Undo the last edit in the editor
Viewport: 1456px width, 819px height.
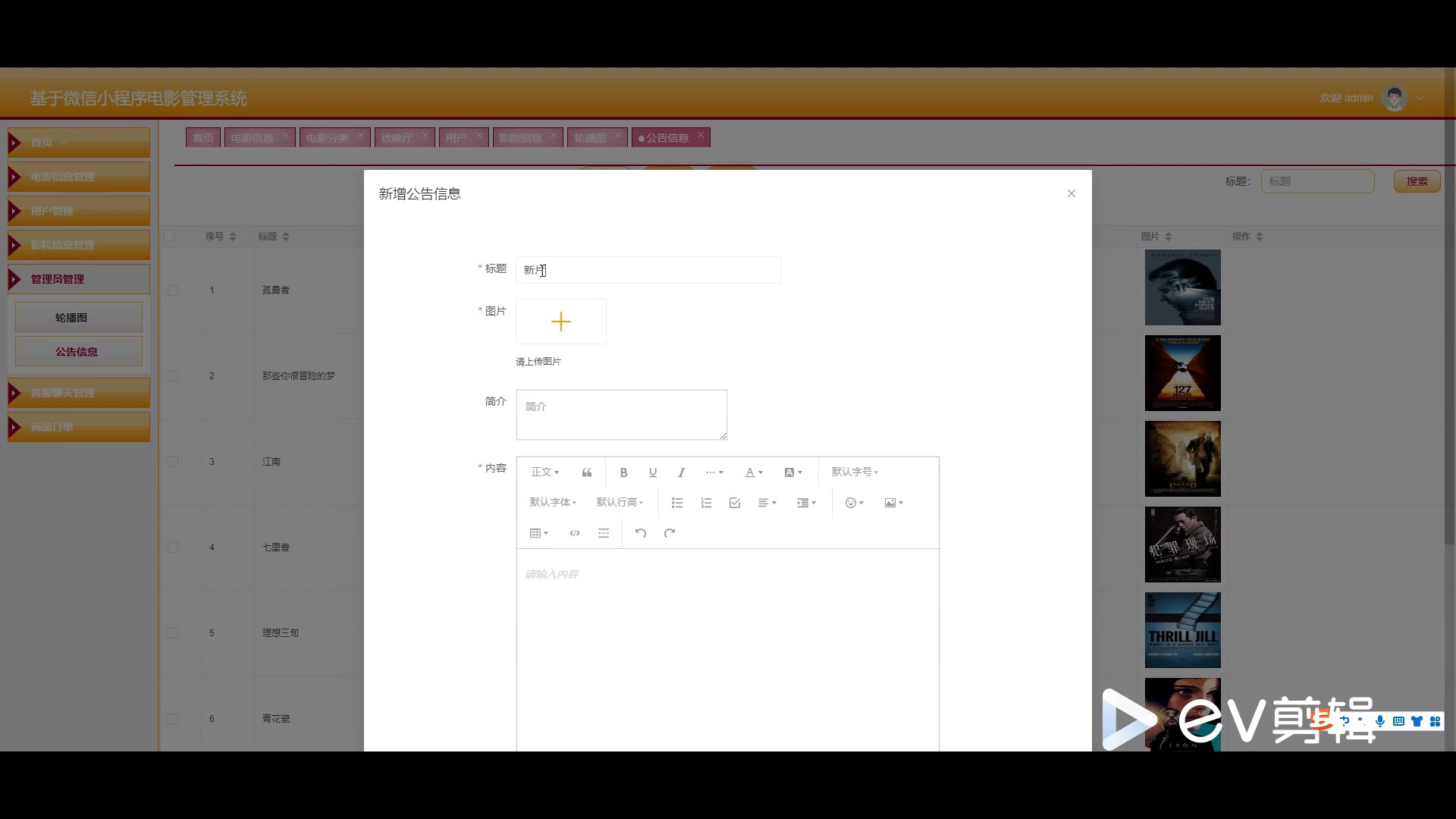point(640,533)
